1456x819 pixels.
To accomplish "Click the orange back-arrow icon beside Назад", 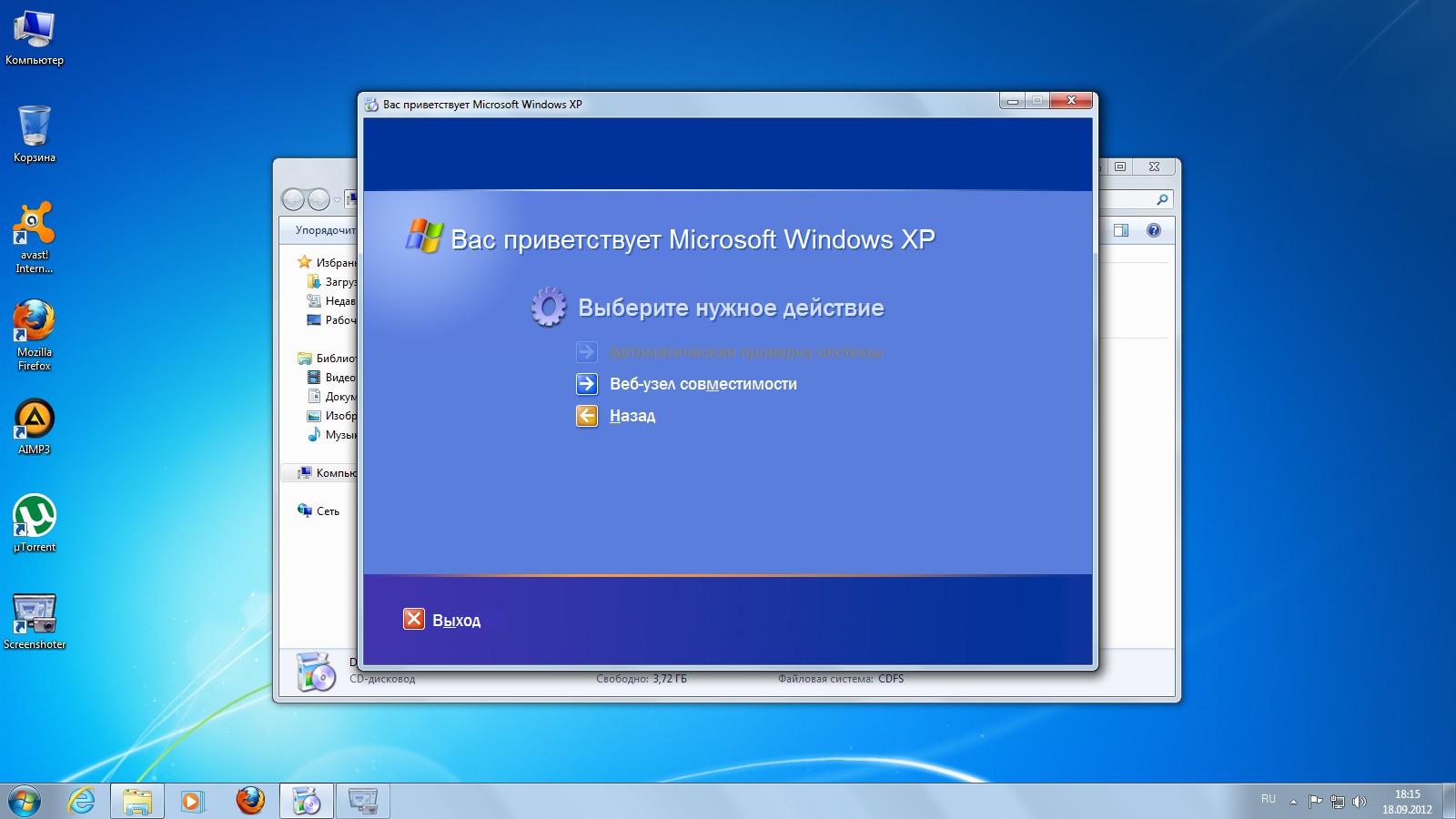I will [x=587, y=416].
